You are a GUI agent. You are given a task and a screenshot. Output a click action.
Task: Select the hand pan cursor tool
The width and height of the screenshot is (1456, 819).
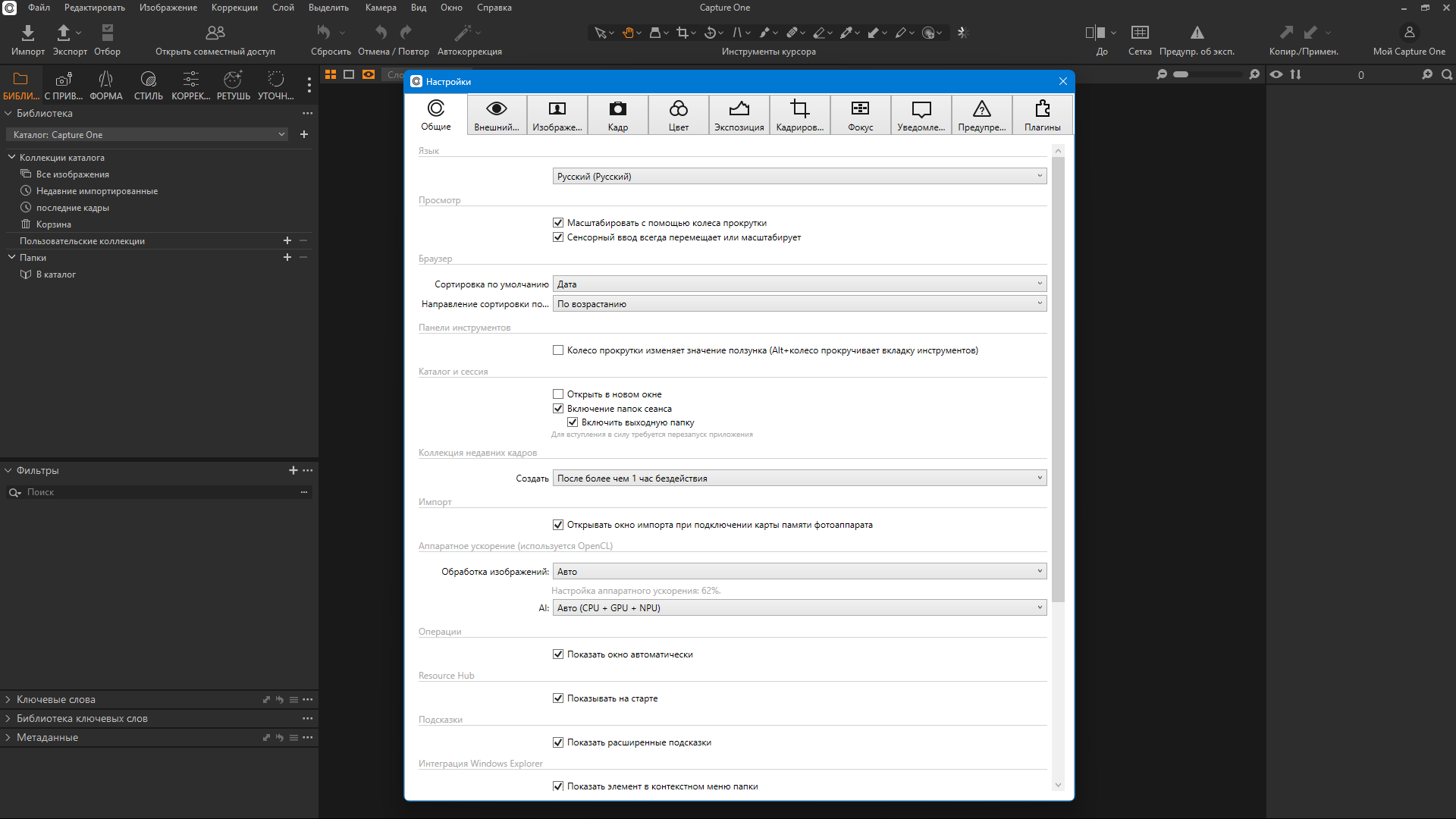coord(628,33)
